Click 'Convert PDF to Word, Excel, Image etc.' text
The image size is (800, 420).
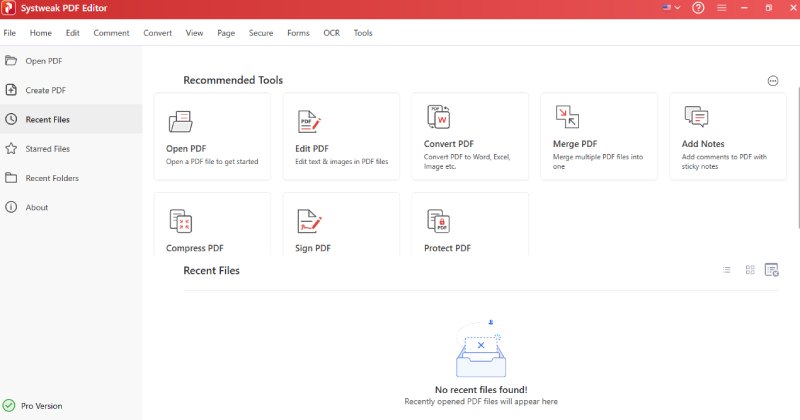coord(467,162)
